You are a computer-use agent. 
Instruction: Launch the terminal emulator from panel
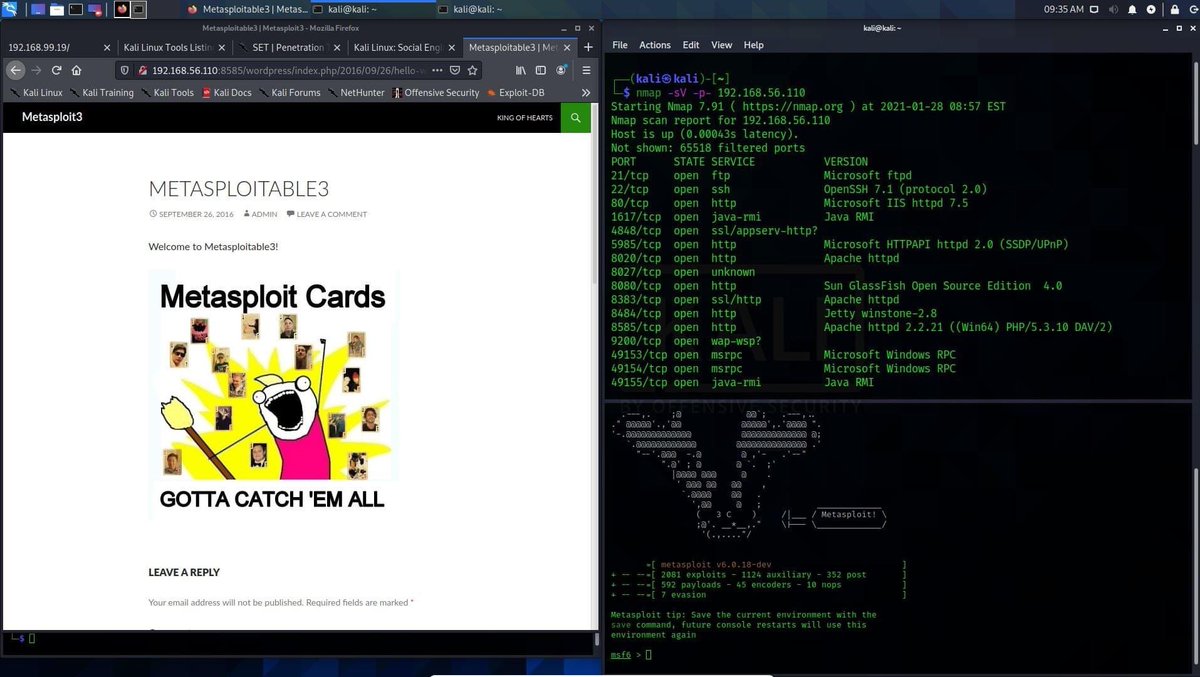coord(76,9)
